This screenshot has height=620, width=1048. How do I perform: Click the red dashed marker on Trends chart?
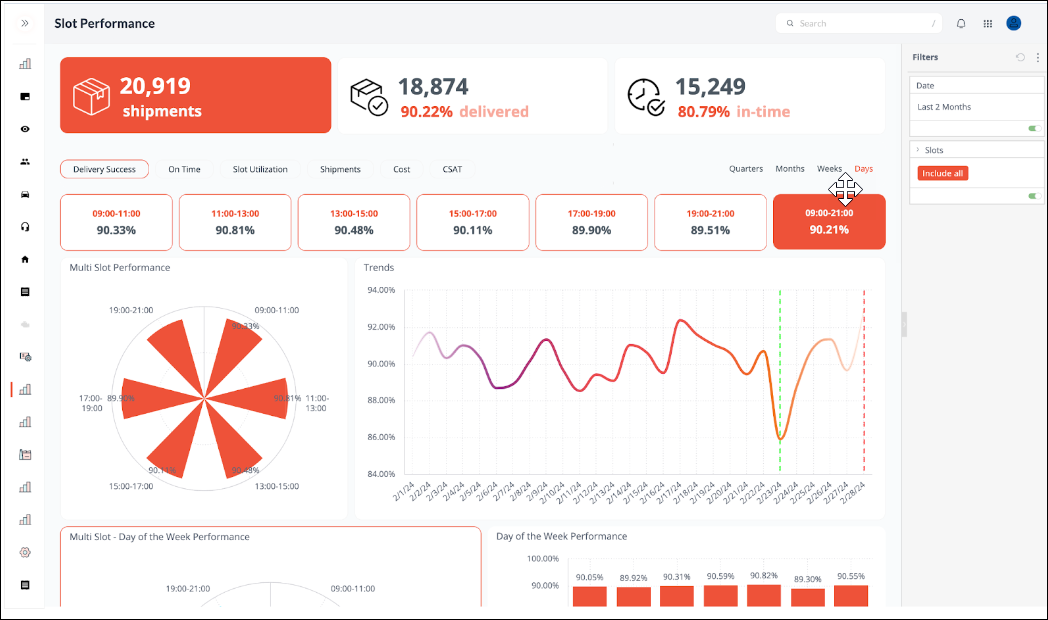(x=864, y=381)
